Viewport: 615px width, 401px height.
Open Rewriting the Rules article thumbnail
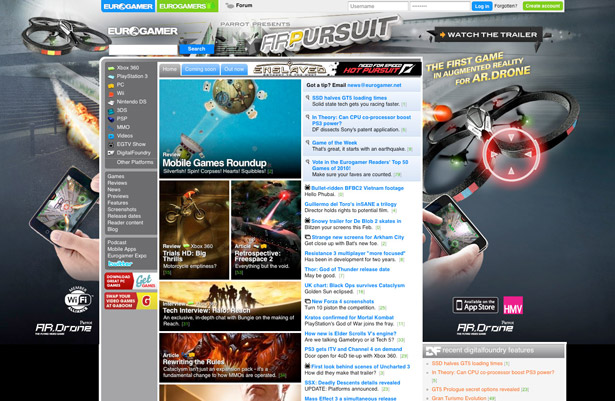230,357
